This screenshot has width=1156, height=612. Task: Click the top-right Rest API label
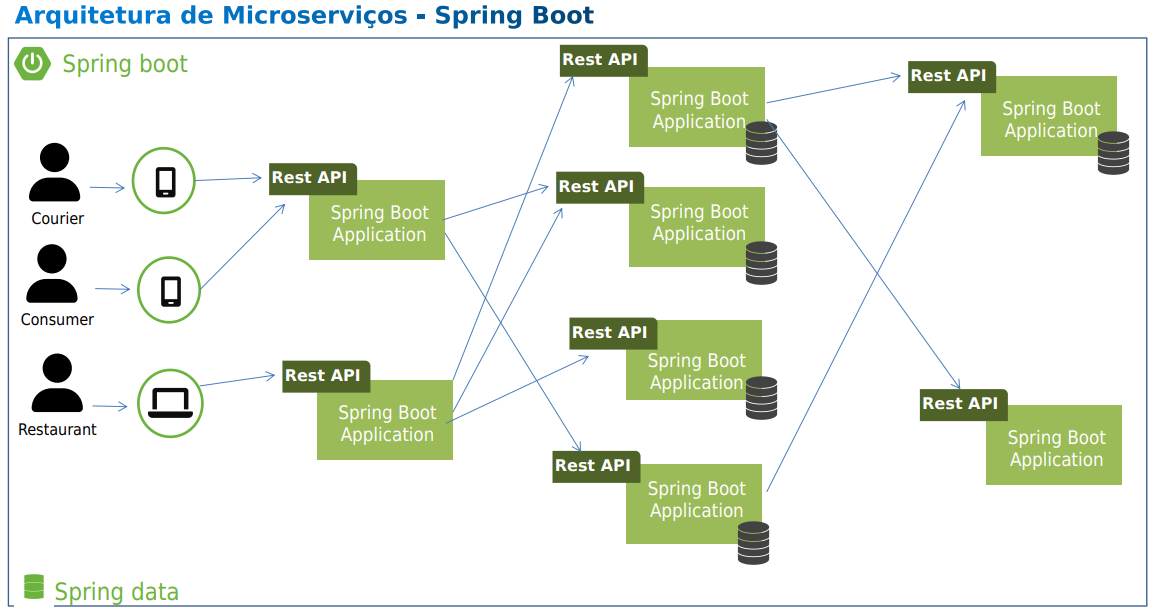[952, 77]
